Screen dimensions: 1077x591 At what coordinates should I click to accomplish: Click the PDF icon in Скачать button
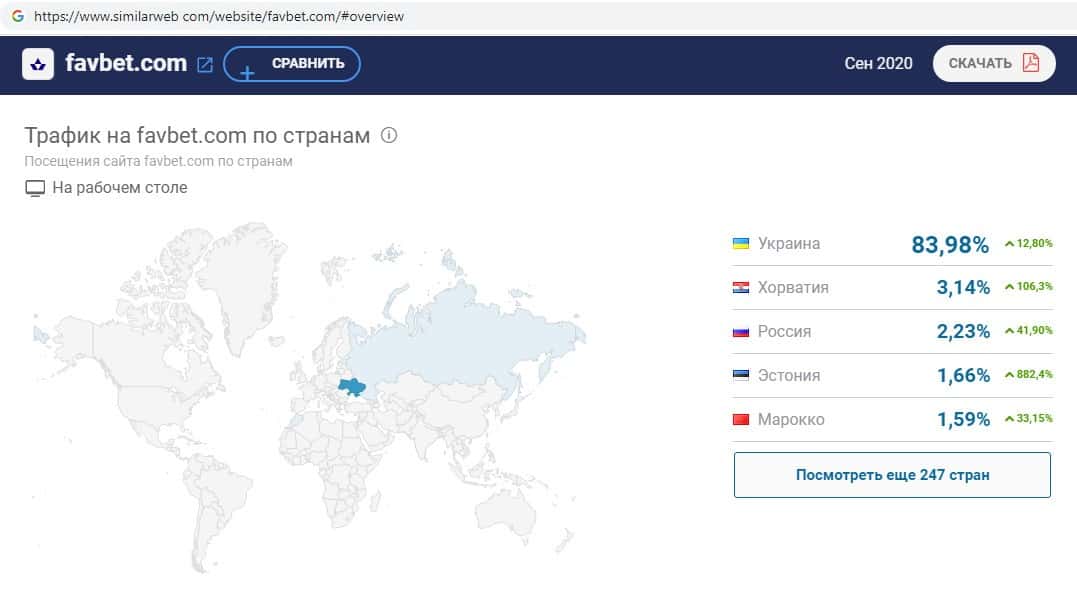tap(1030, 63)
